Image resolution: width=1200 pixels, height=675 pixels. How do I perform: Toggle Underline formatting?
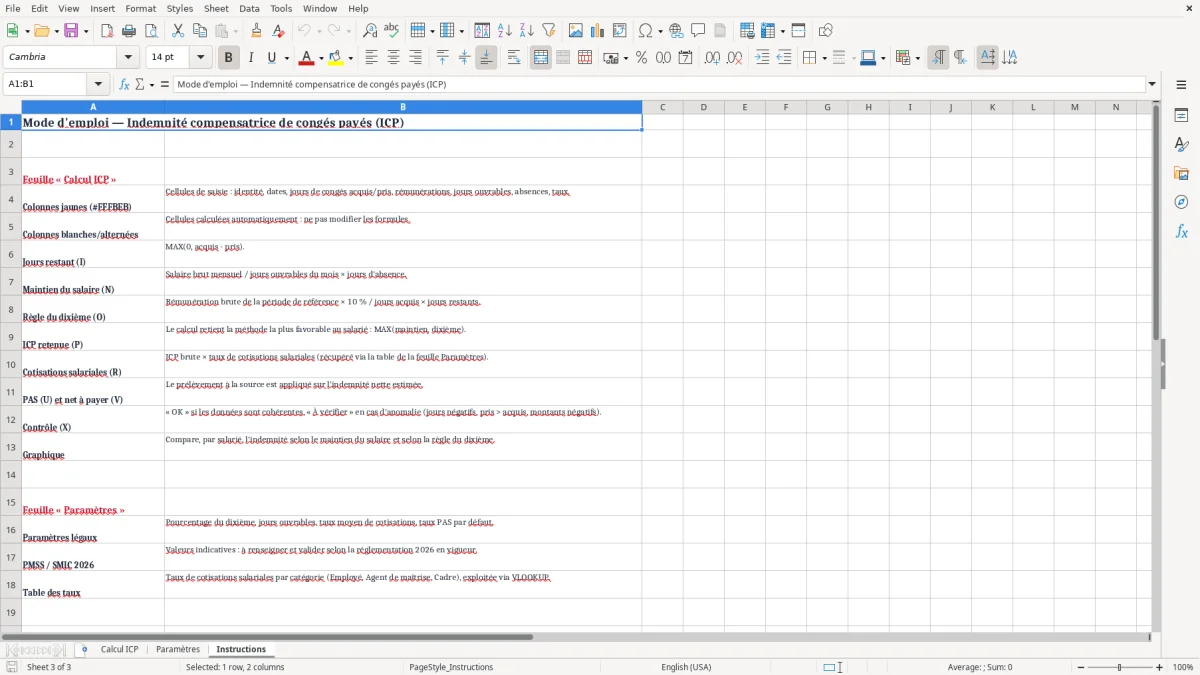[x=271, y=58]
